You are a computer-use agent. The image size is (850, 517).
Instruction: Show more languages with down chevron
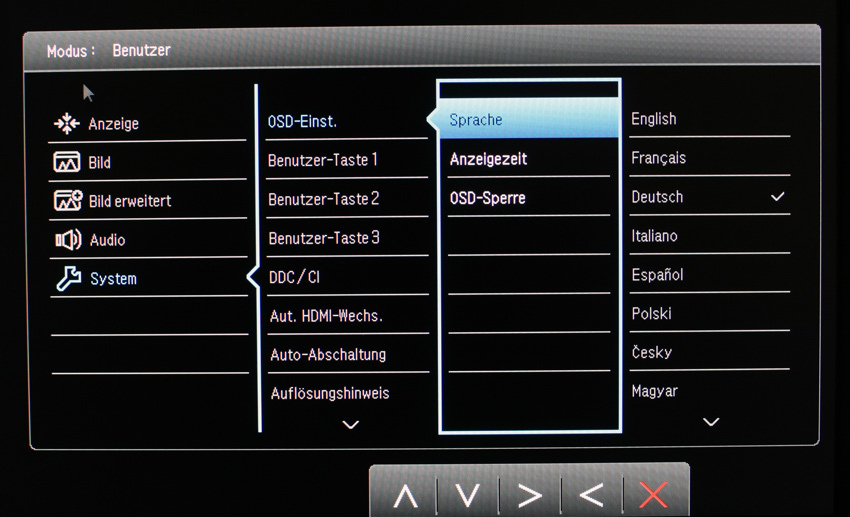pos(711,421)
